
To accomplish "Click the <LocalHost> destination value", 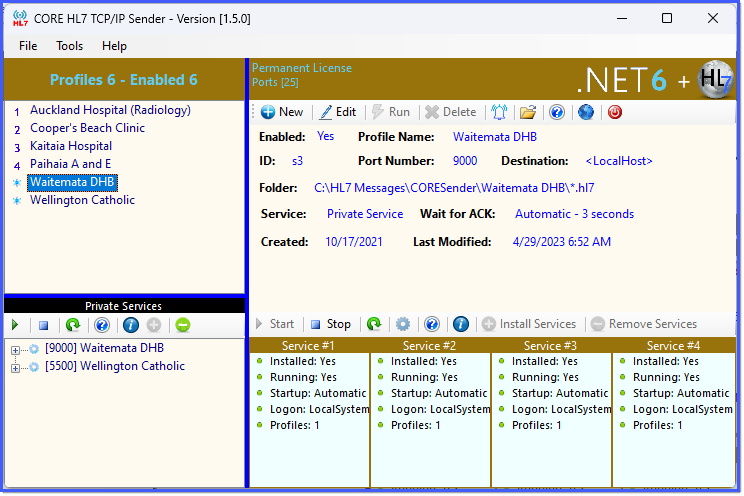I will [x=619, y=161].
